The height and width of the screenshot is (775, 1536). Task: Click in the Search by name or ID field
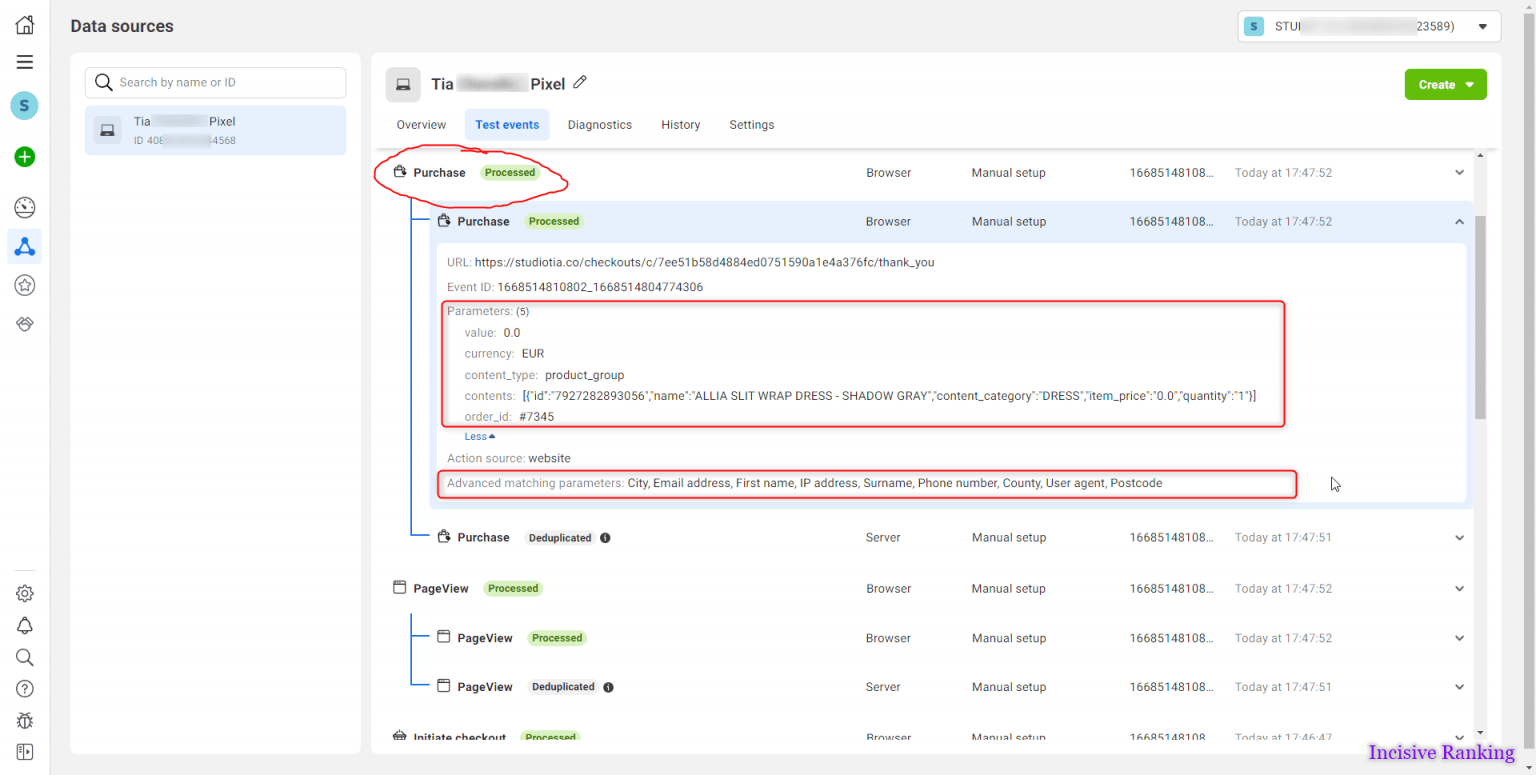216,82
